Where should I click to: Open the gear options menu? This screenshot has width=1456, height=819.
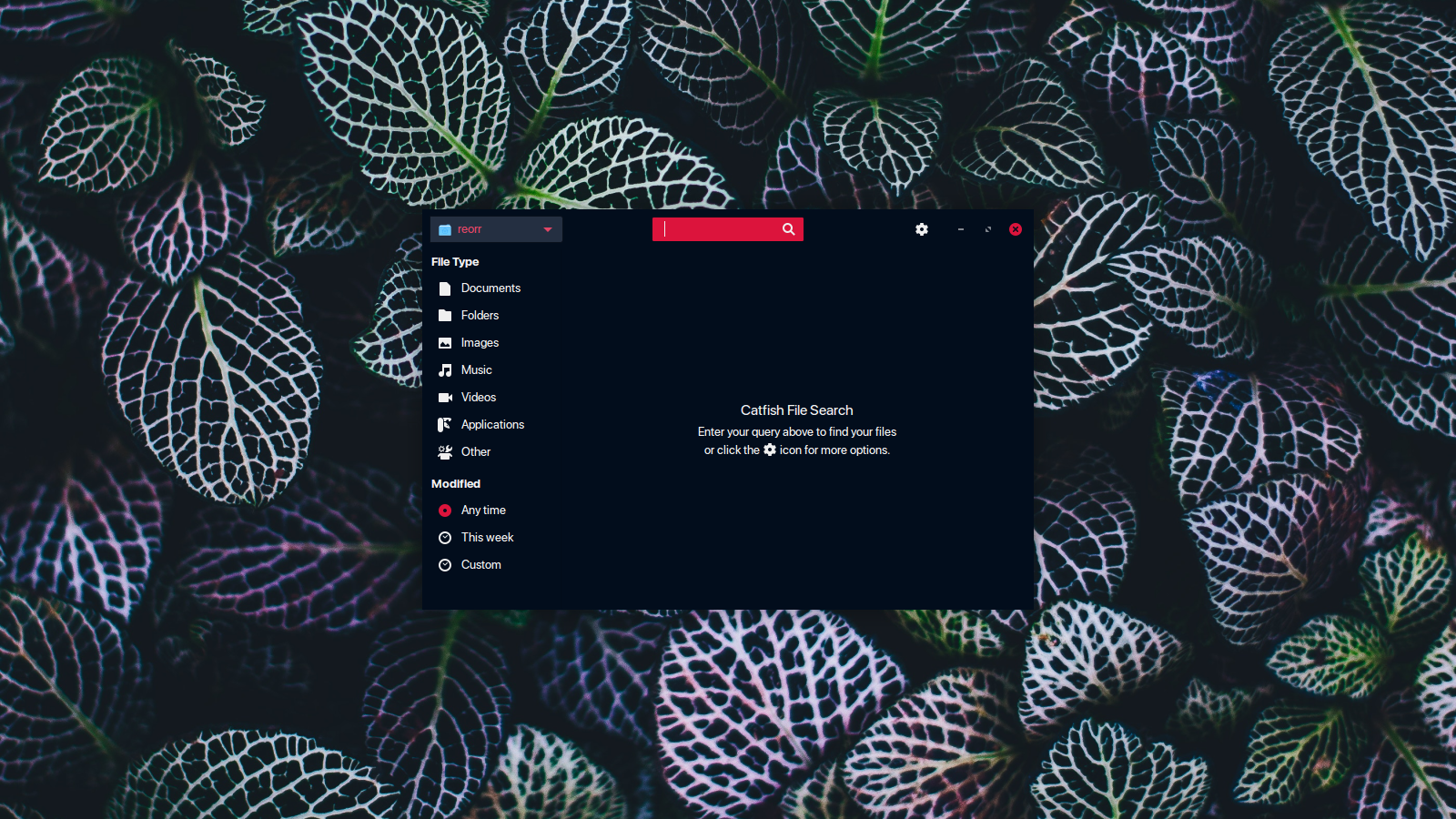(922, 229)
